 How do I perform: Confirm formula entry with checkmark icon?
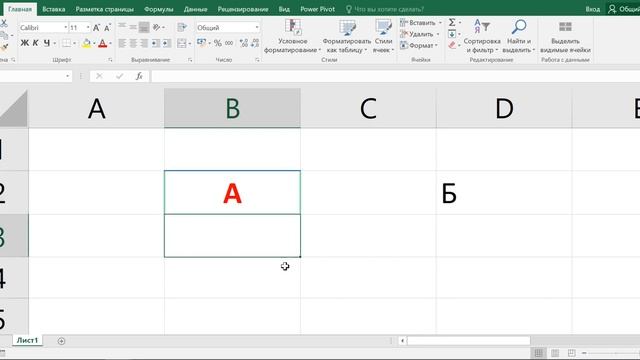(119, 76)
